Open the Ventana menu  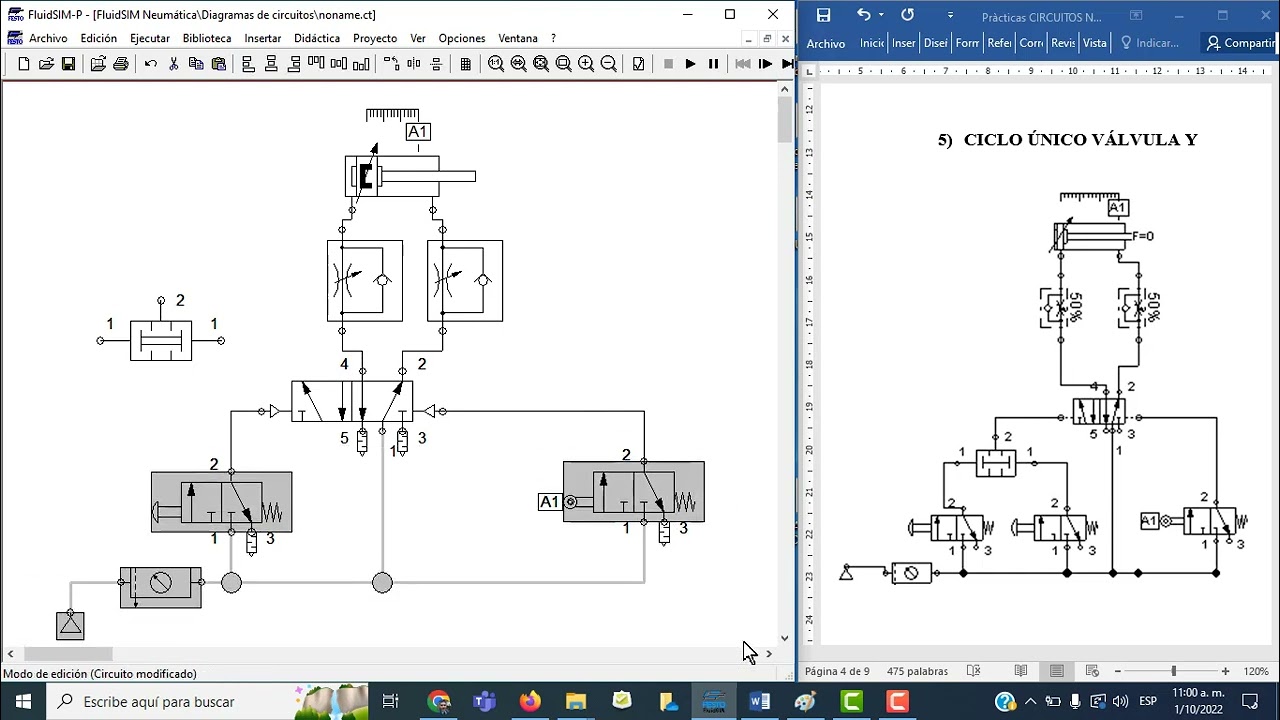[x=518, y=38]
